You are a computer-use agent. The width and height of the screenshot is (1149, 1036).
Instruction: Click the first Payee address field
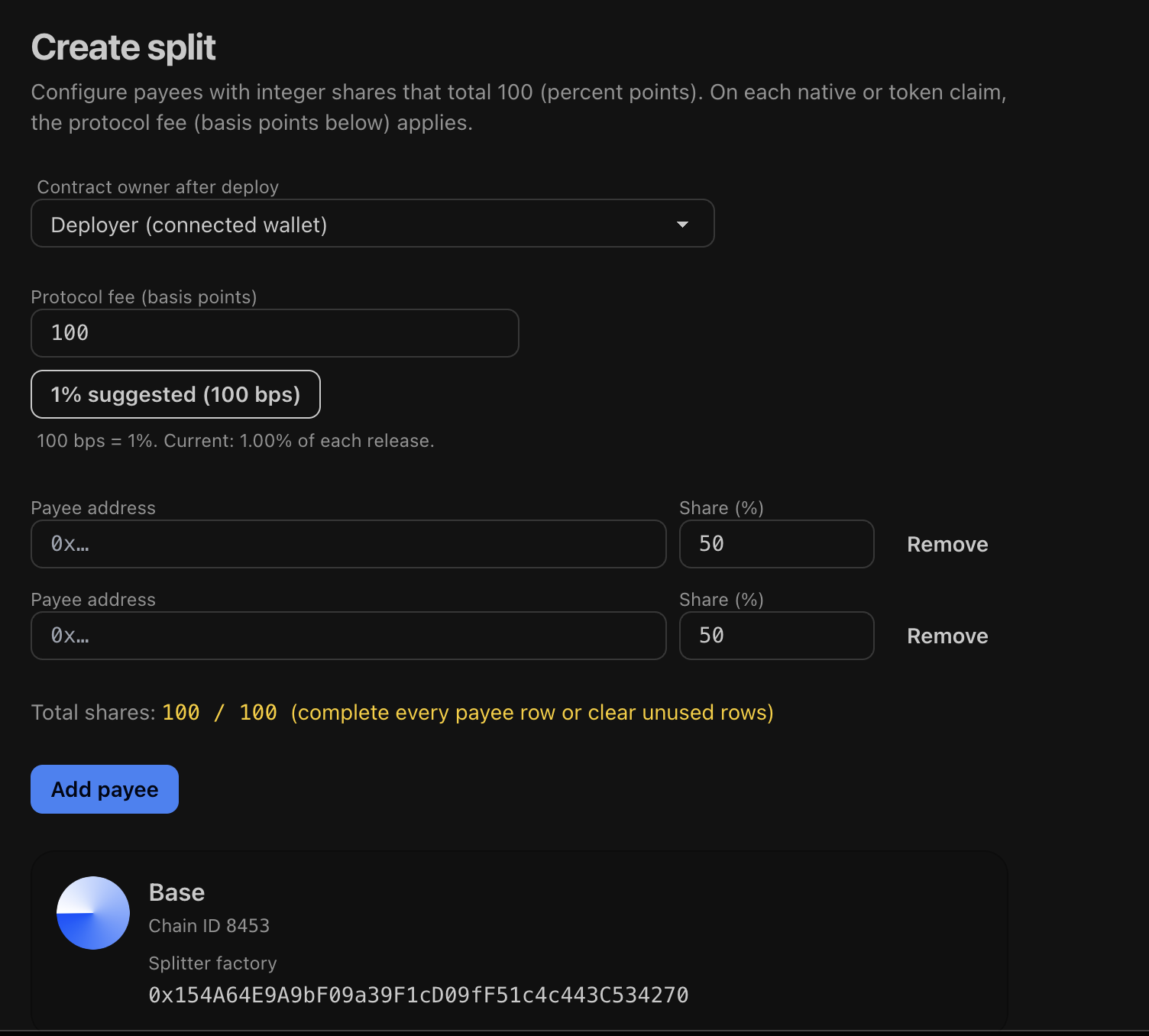pyautogui.click(x=348, y=544)
